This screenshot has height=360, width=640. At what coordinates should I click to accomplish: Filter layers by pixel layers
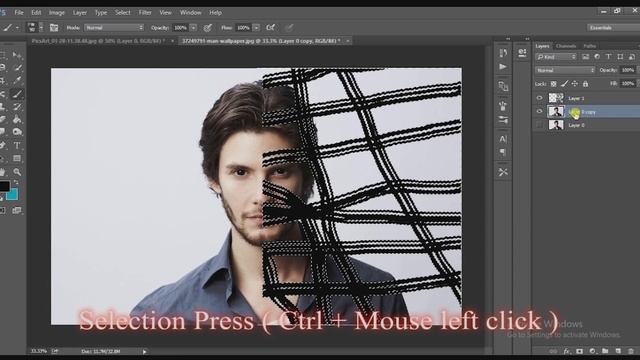click(586, 57)
